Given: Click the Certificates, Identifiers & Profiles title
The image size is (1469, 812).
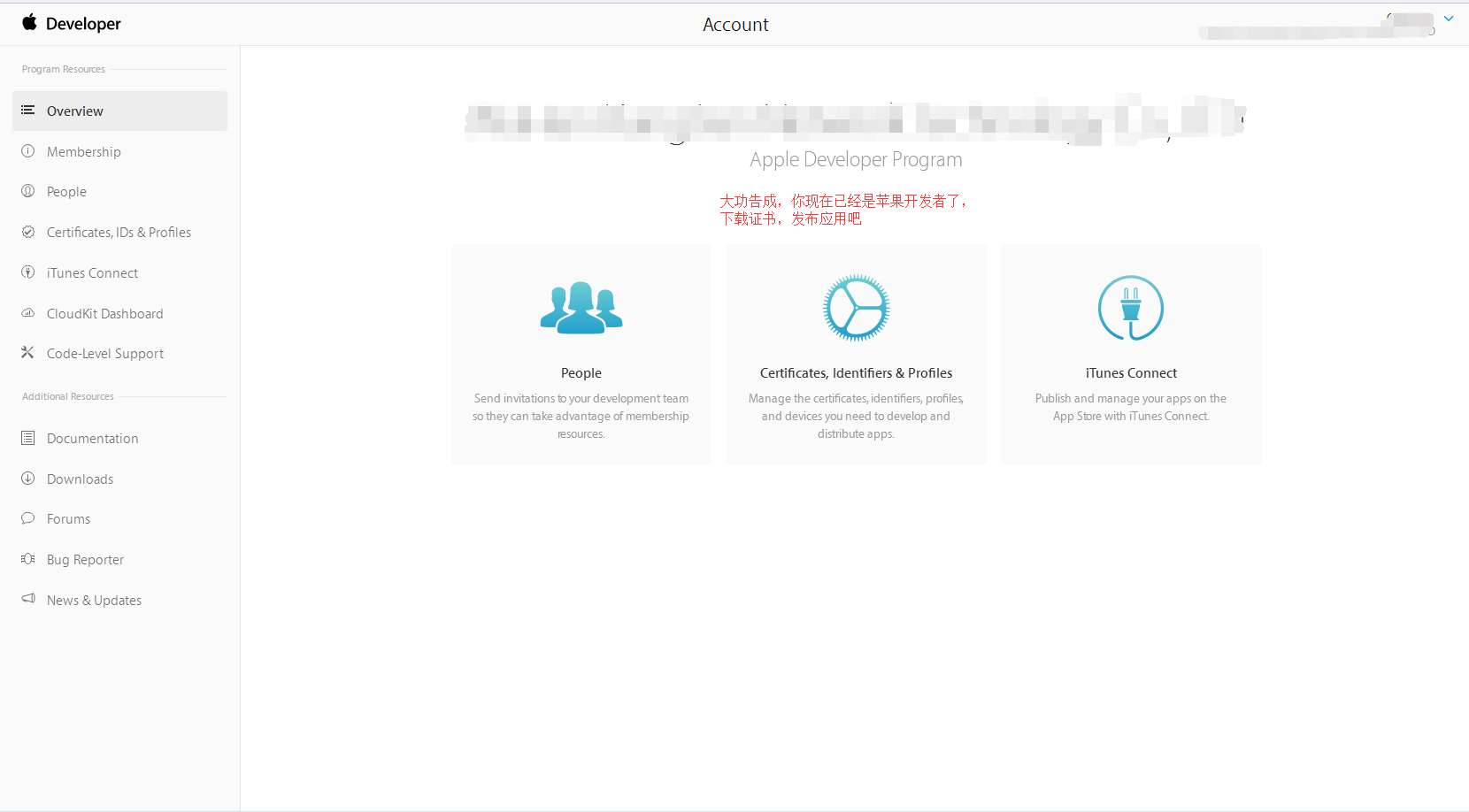Looking at the screenshot, I should [856, 373].
